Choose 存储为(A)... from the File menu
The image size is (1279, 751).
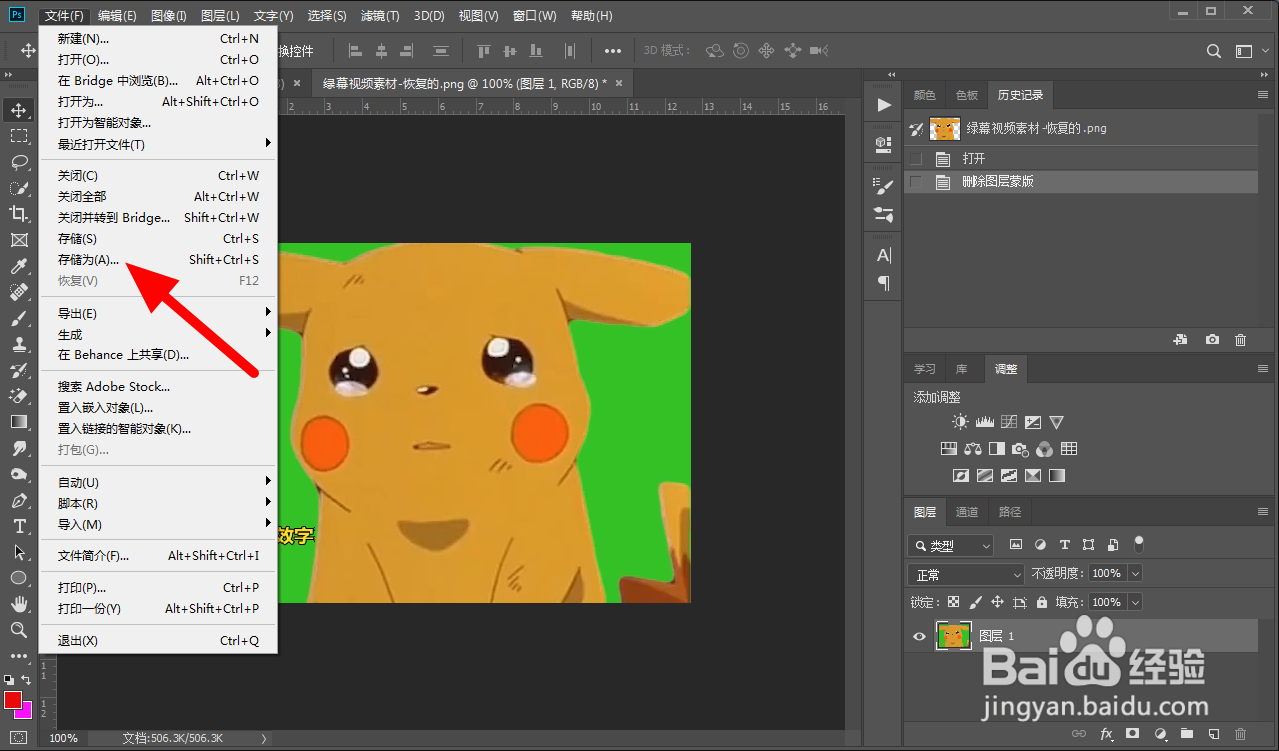point(88,260)
